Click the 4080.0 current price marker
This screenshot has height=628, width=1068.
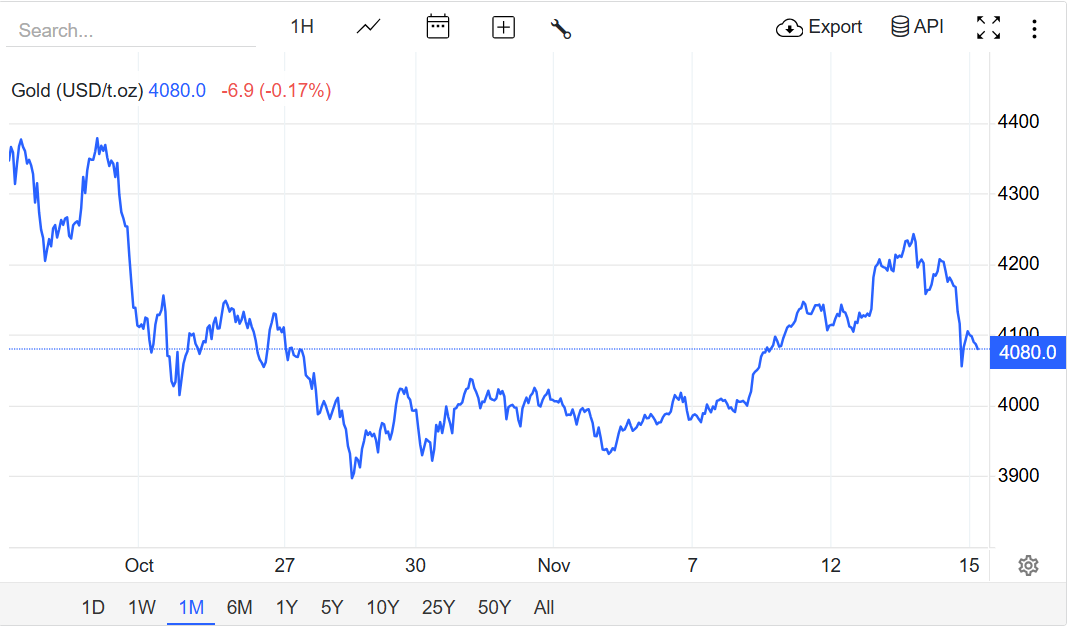[x=1027, y=352]
